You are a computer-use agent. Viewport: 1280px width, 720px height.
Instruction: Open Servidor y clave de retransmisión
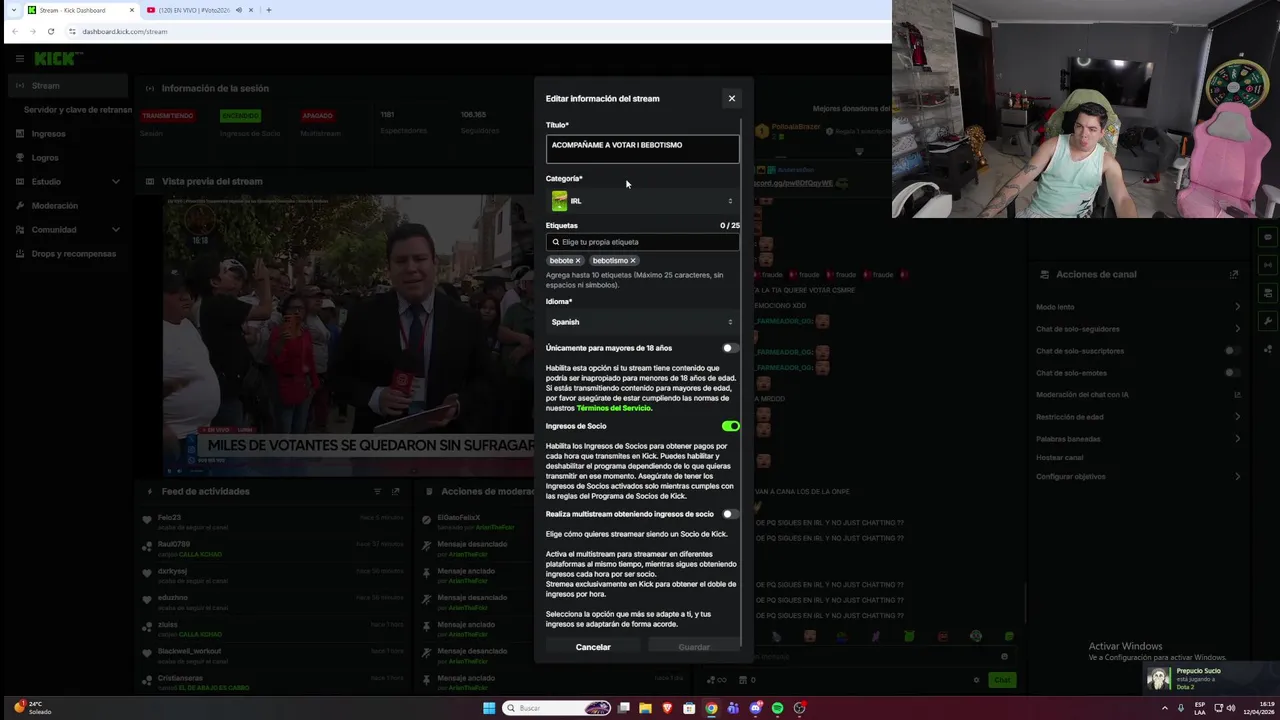tap(77, 110)
